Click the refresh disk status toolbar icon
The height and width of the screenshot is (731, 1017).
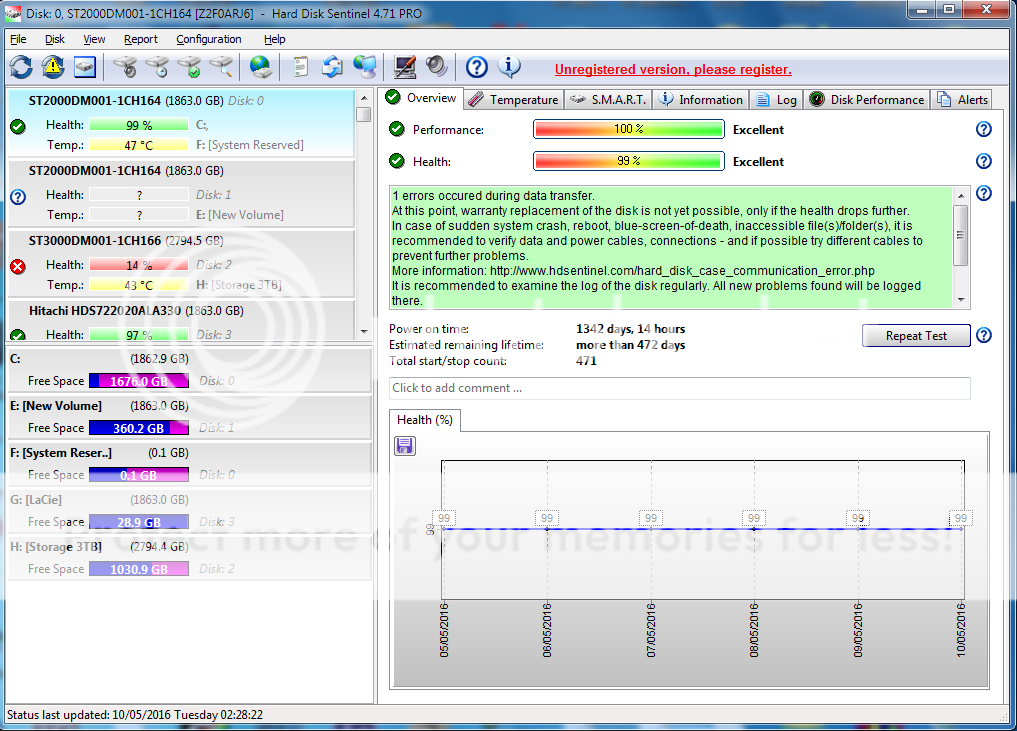tap(20, 66)
